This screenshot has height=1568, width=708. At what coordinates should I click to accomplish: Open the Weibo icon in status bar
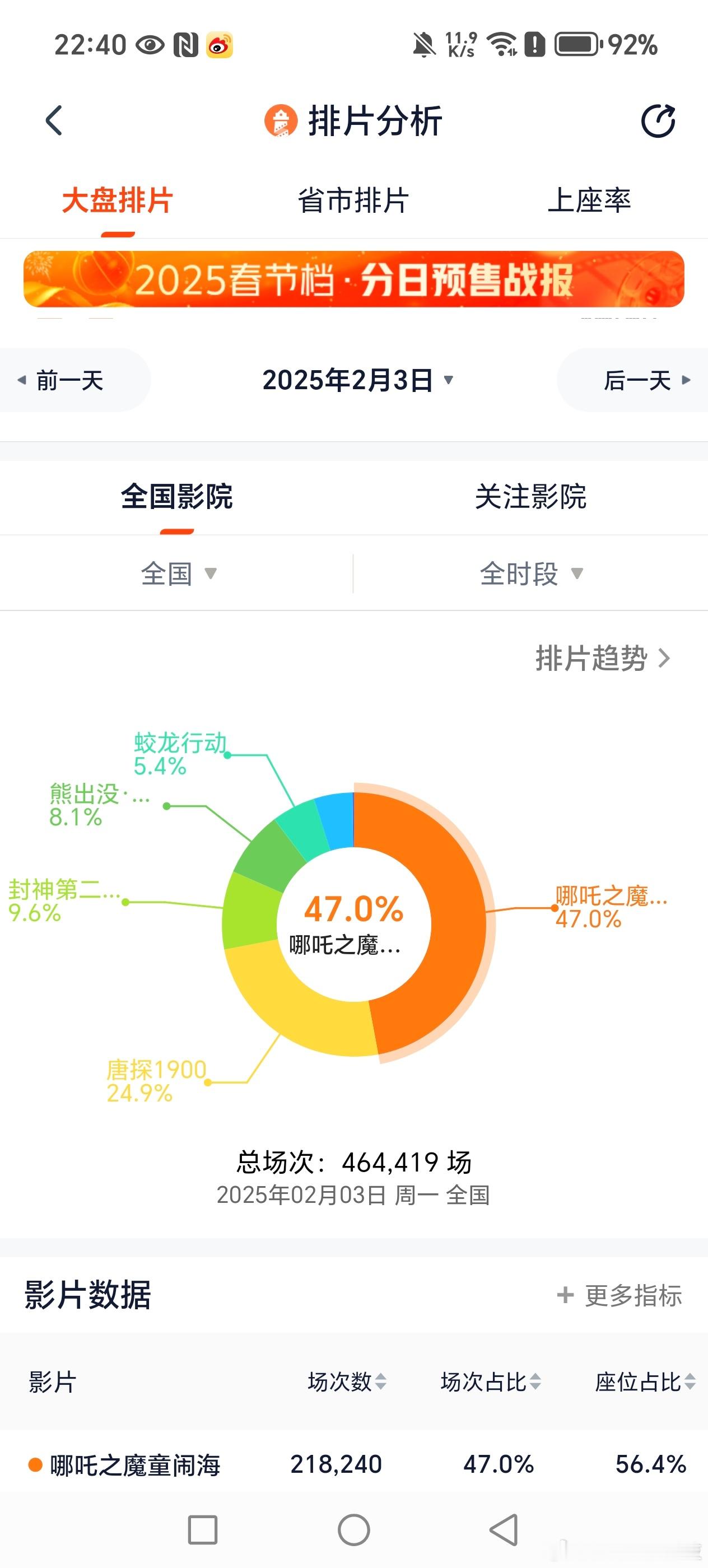coord(219,45)
